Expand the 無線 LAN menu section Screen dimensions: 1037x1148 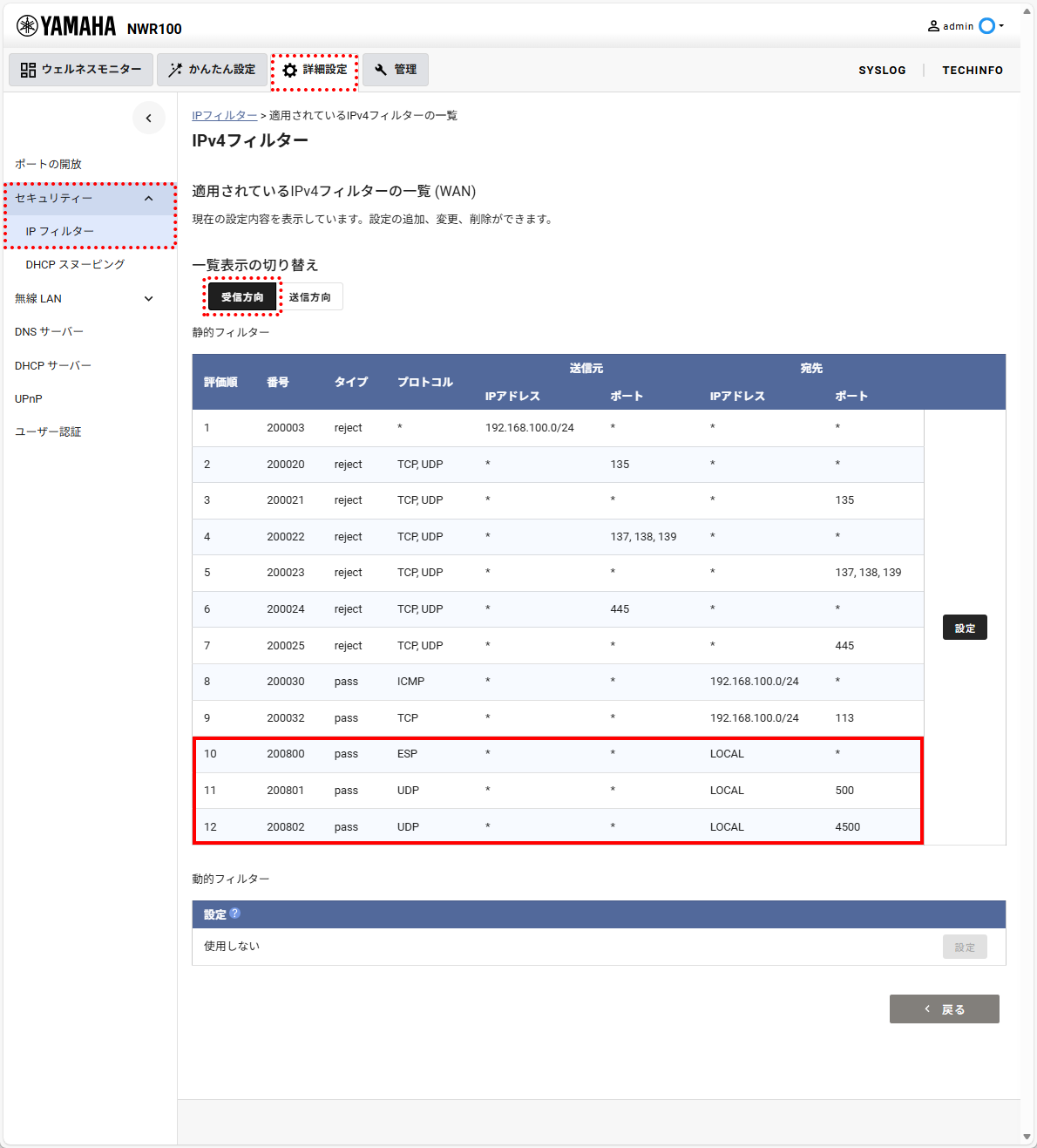(x=85, y=298)
